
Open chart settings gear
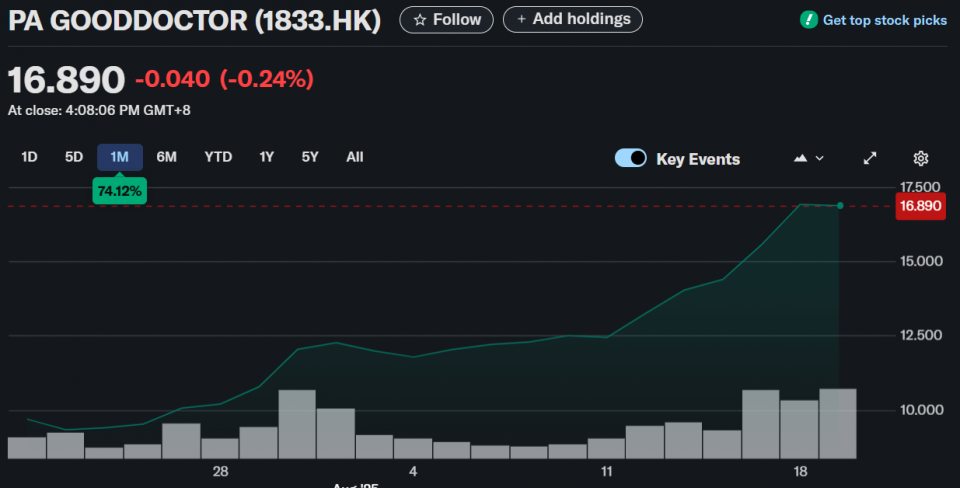click(921, 159)
